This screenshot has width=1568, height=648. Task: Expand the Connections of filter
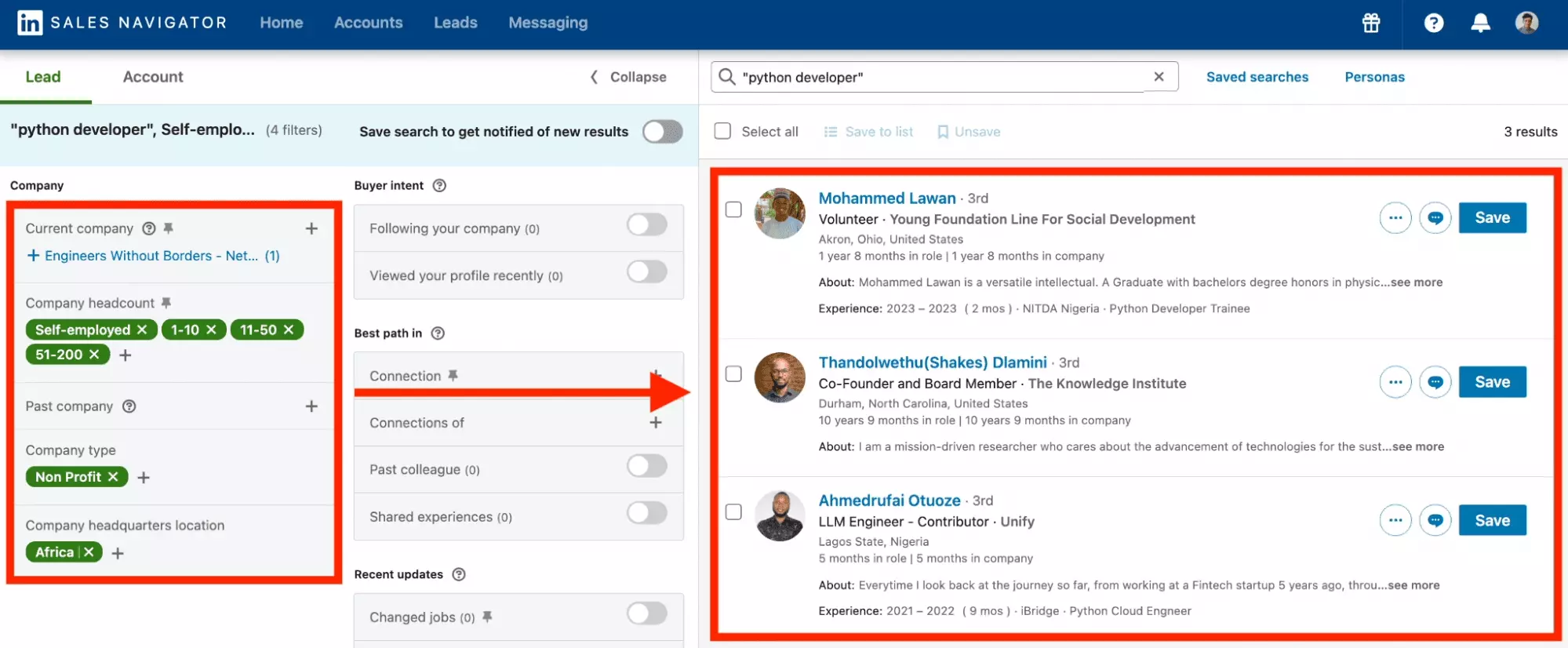(x=656, y=423)
